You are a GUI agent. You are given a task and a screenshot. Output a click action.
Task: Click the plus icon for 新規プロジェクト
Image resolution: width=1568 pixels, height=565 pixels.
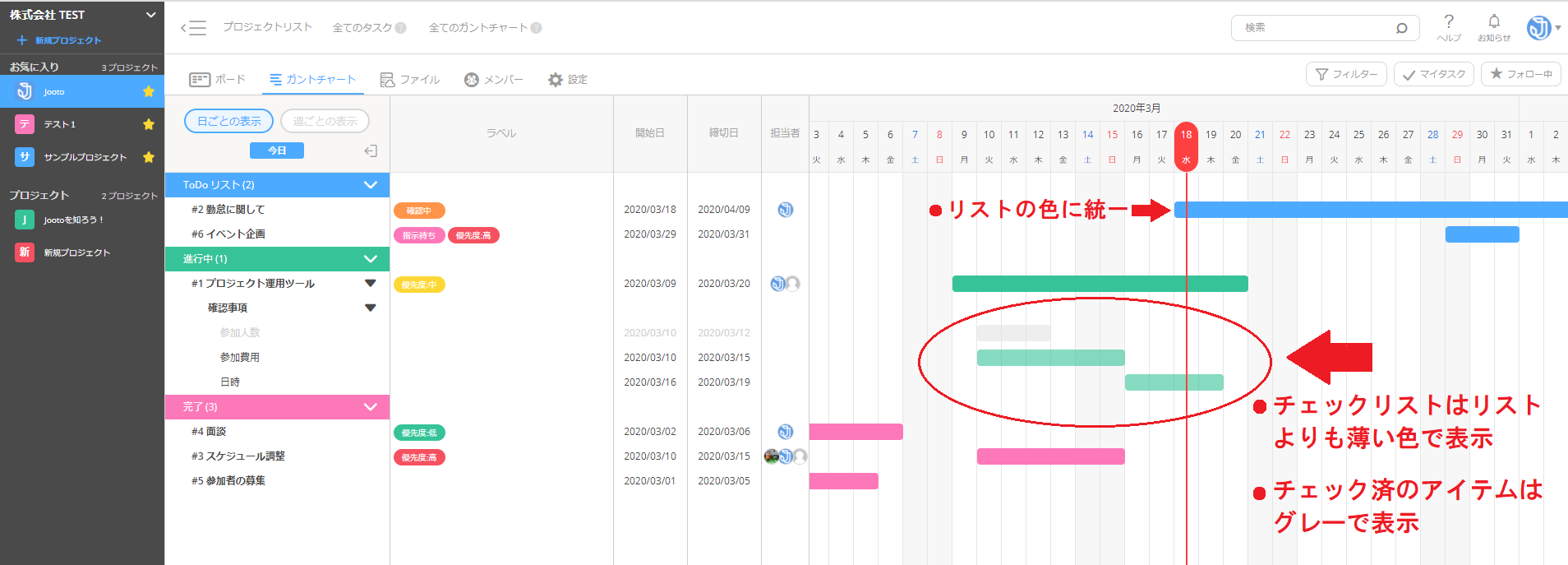22,40
